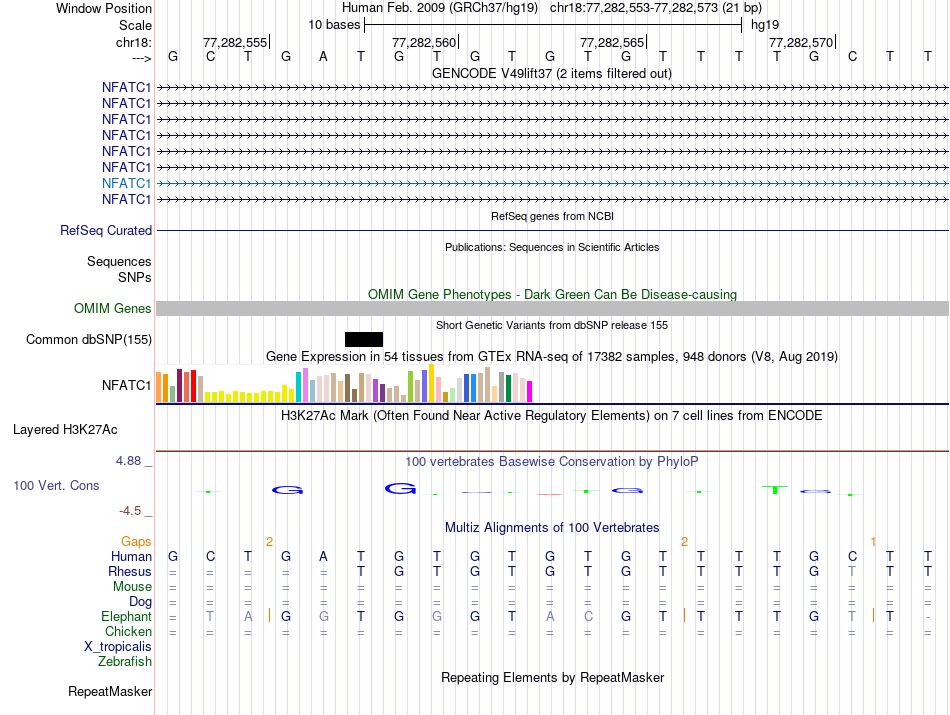The height and width of the screenshot is (715, 950).
Task: Open the OMIM Genes gray bar item
Action: (552, 308)
